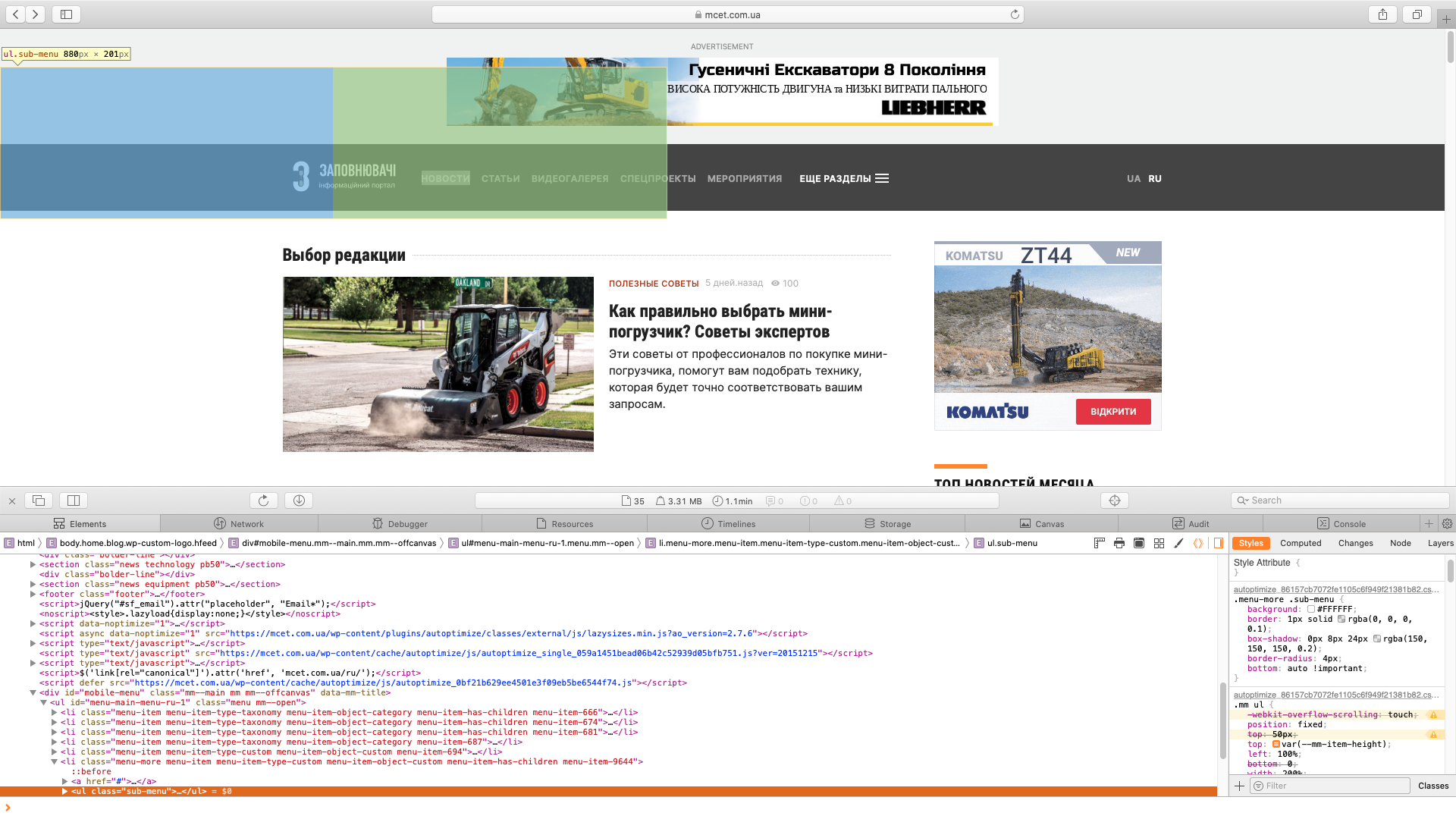1456x819 pixels.
Task: Go forward with Safari's forward arrow
Action: click(36, 14)
